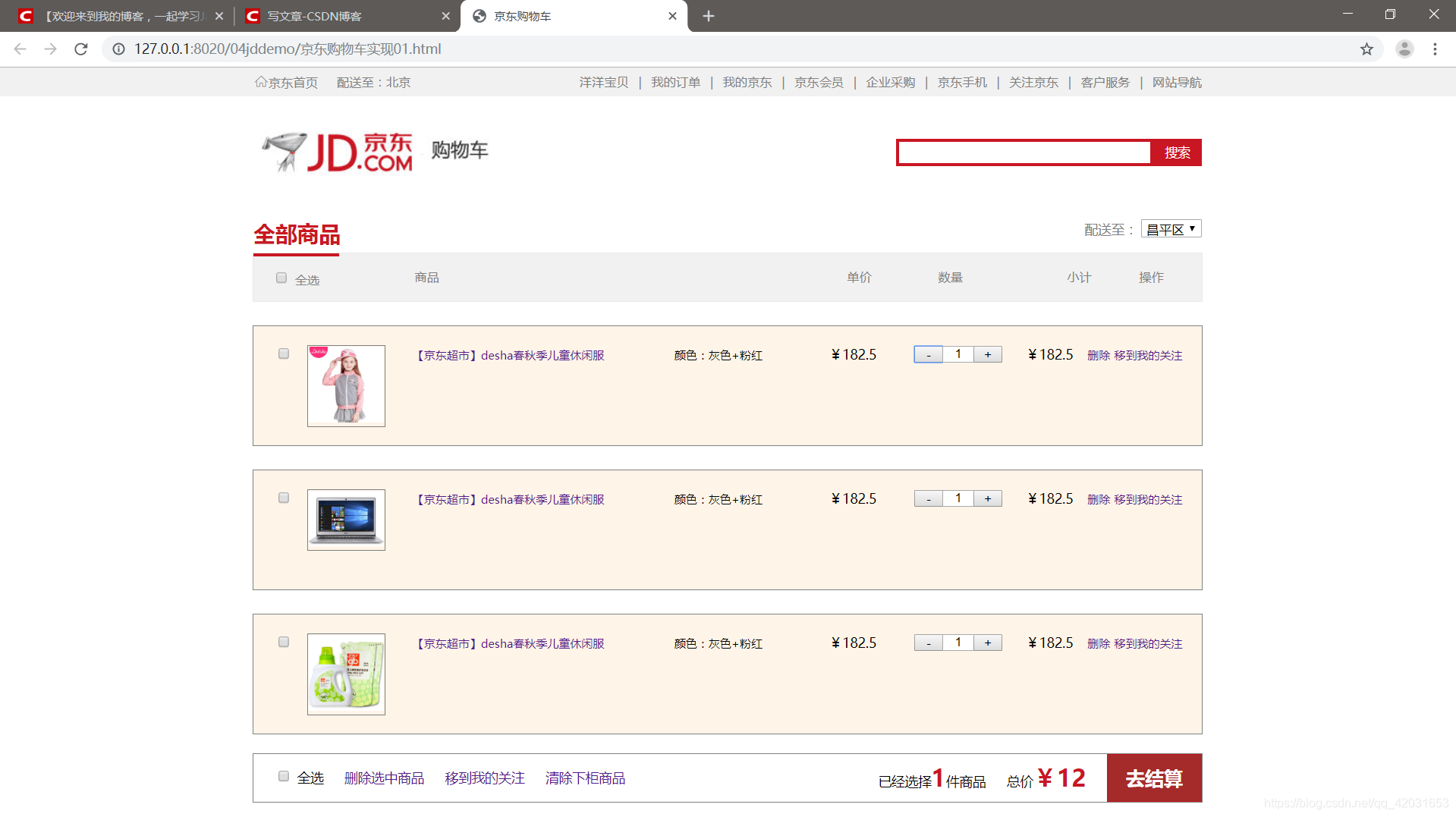Click 删除选中商品 in the bottom bar
The image size is (1456, 817).
(384, 778)
